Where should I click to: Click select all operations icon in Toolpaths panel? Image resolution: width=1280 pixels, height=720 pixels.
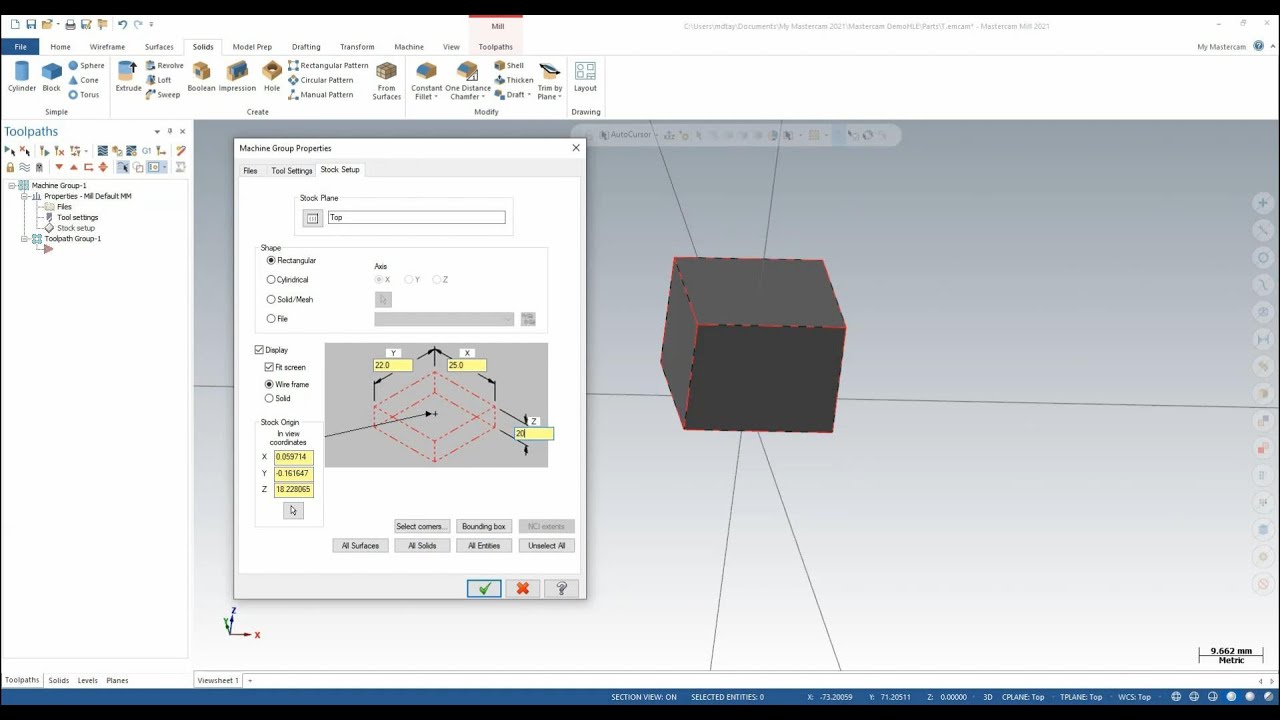coord(10,151)
